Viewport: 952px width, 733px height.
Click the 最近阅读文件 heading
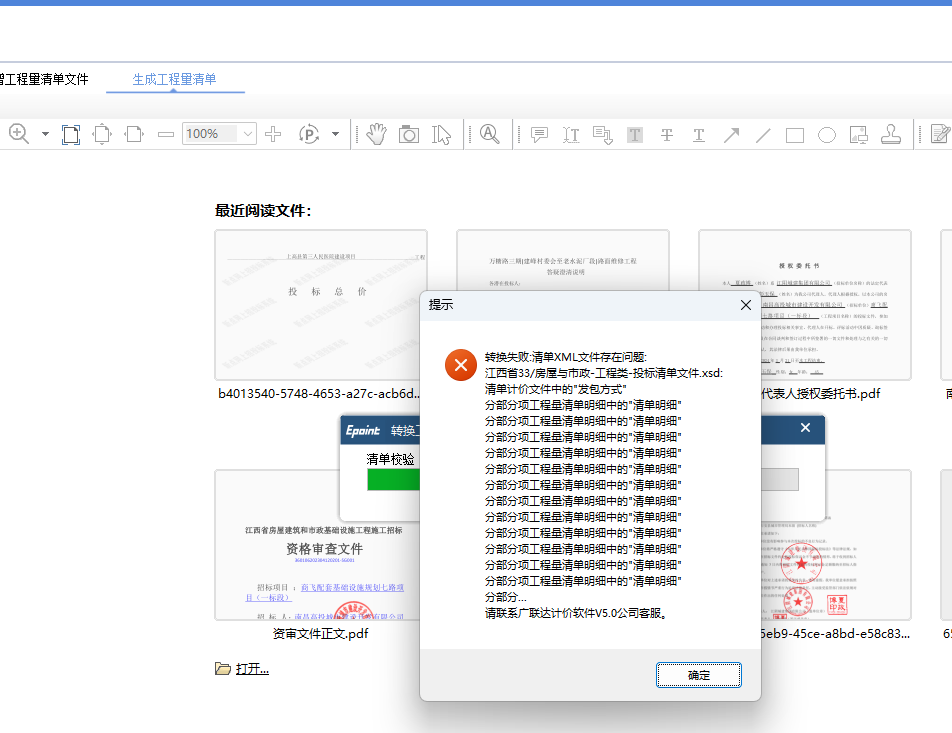pos(263,211)
